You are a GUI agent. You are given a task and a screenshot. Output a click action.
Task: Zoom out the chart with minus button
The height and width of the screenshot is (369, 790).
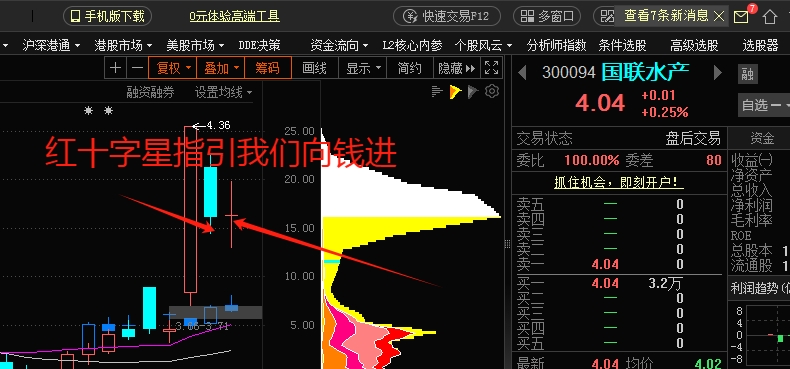coord(137,68)
